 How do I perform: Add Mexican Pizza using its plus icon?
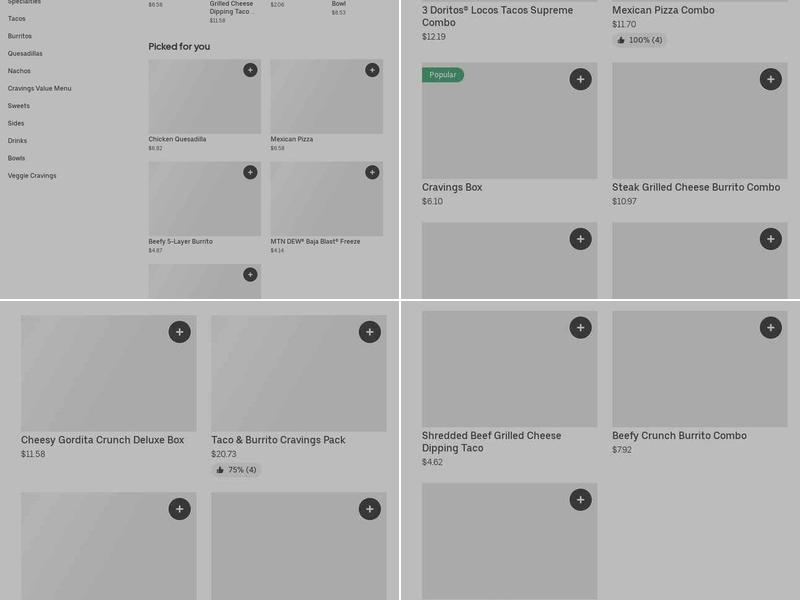tap(372, 70)
